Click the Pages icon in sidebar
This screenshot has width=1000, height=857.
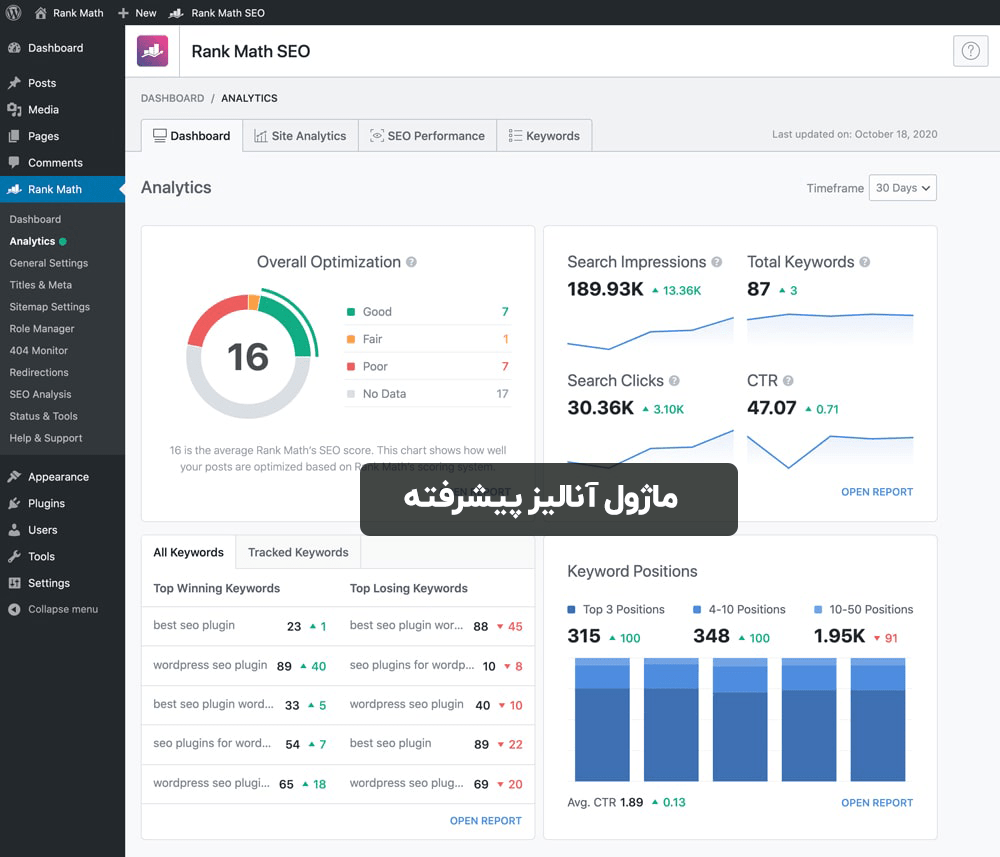click(14, 136)
